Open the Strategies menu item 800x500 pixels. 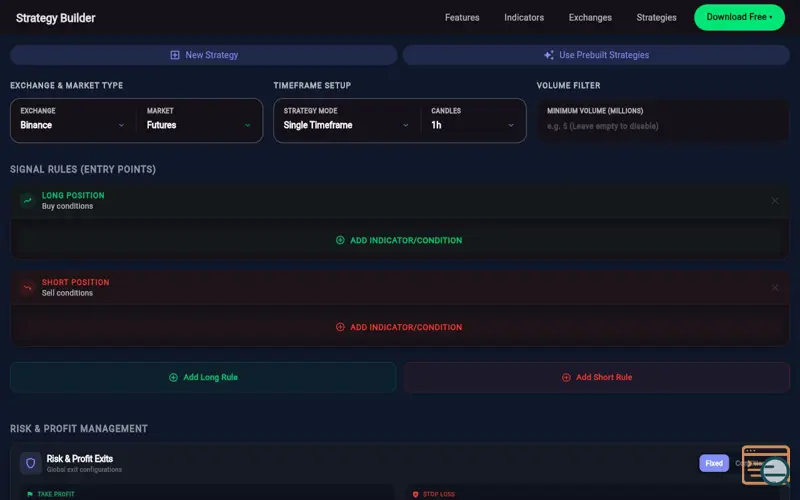tap(656, 17)
